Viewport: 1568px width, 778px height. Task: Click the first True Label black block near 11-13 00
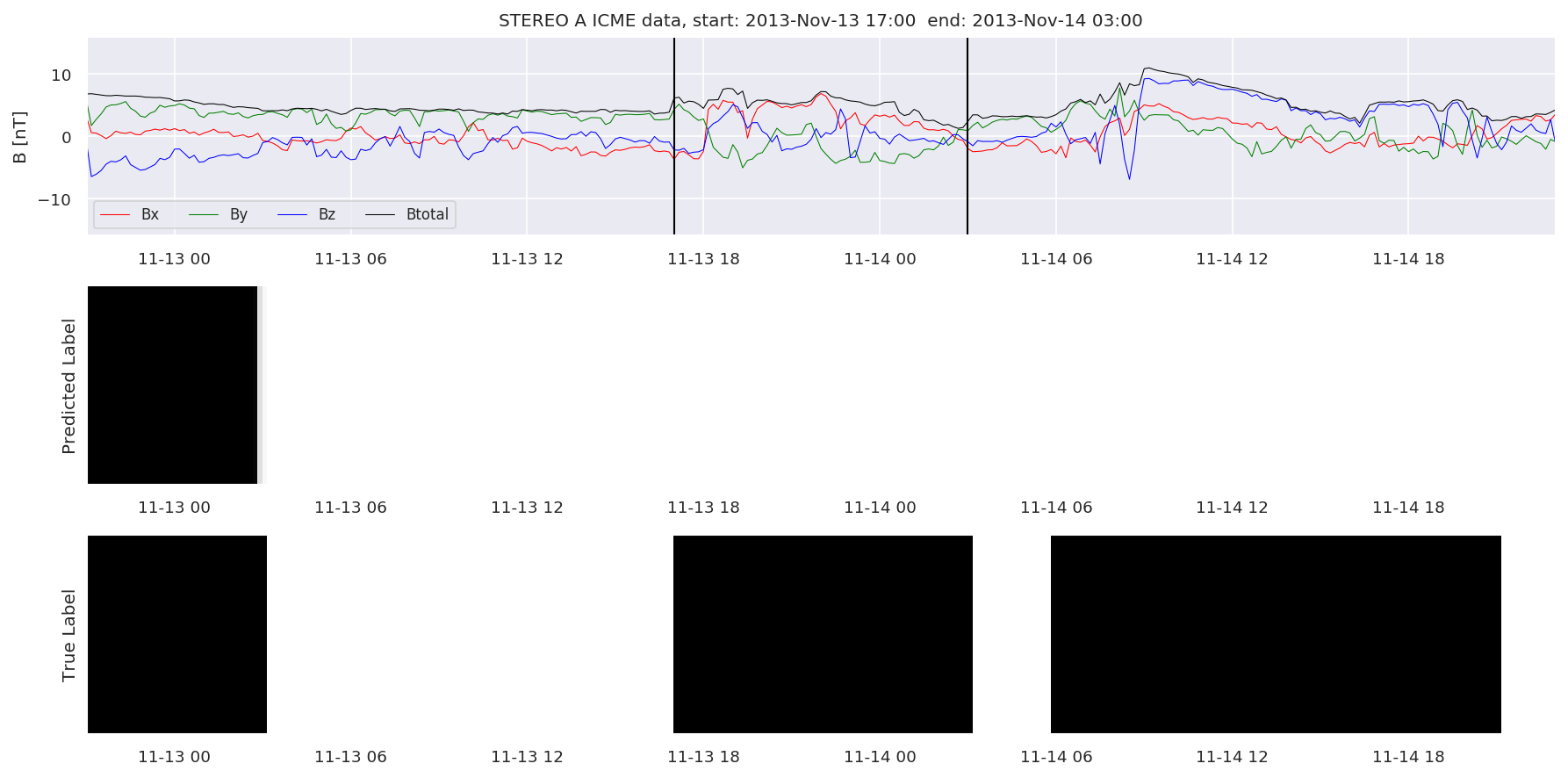[177, 634]
